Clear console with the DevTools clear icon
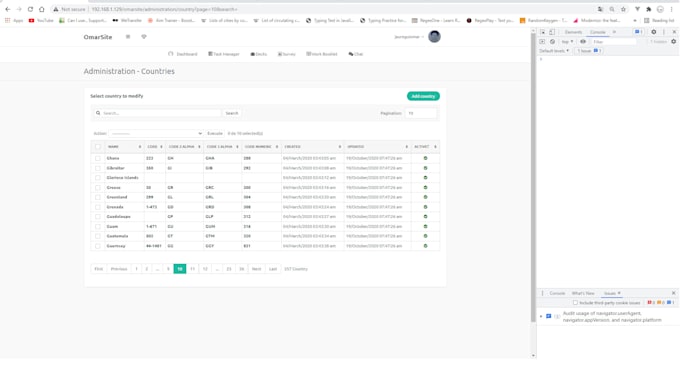This screenshot has height=368, width=680. click(x=552, y=42)
